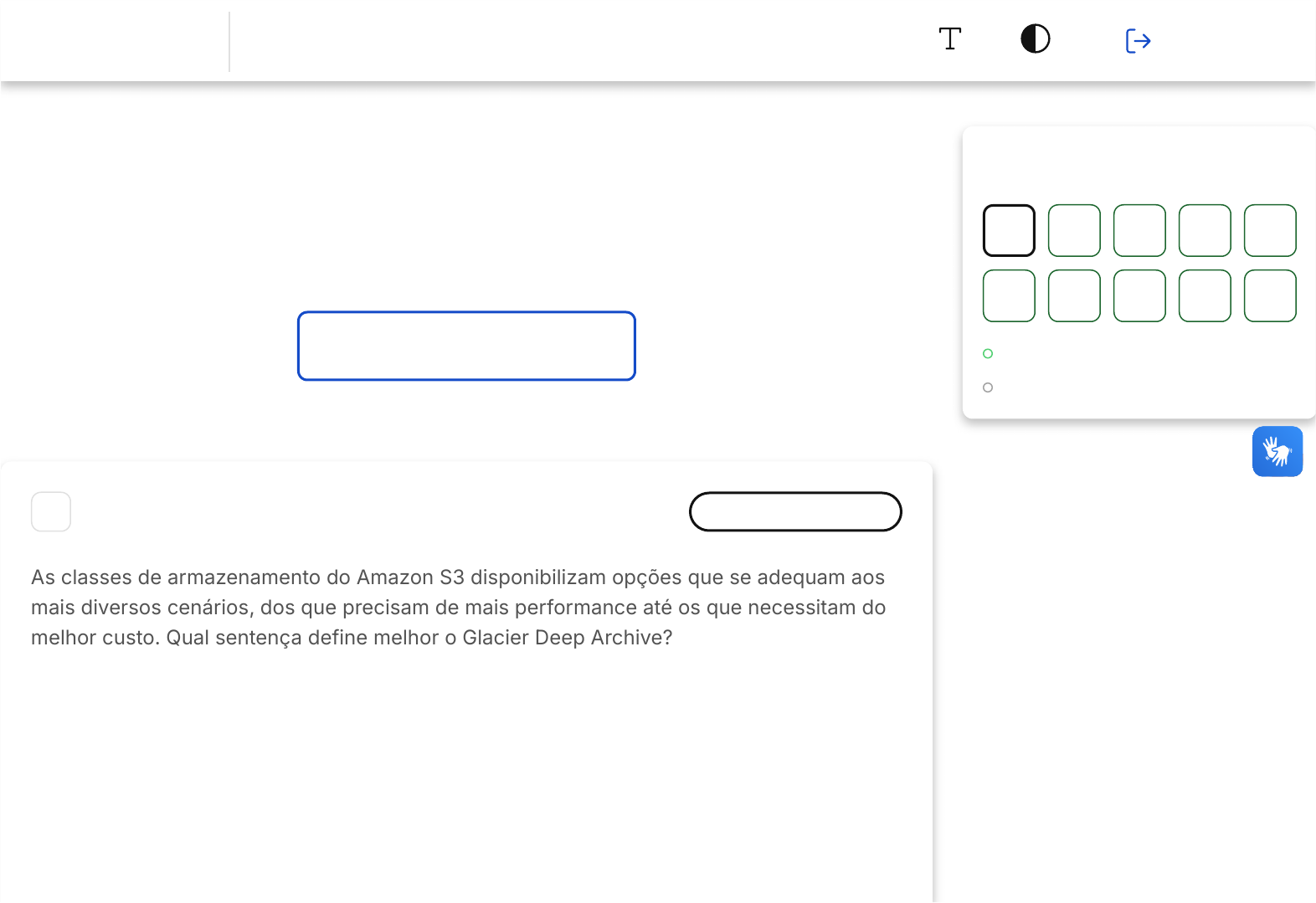Open fourth question box in bottom row
1316x903 pixels.
pos(1205,295)
